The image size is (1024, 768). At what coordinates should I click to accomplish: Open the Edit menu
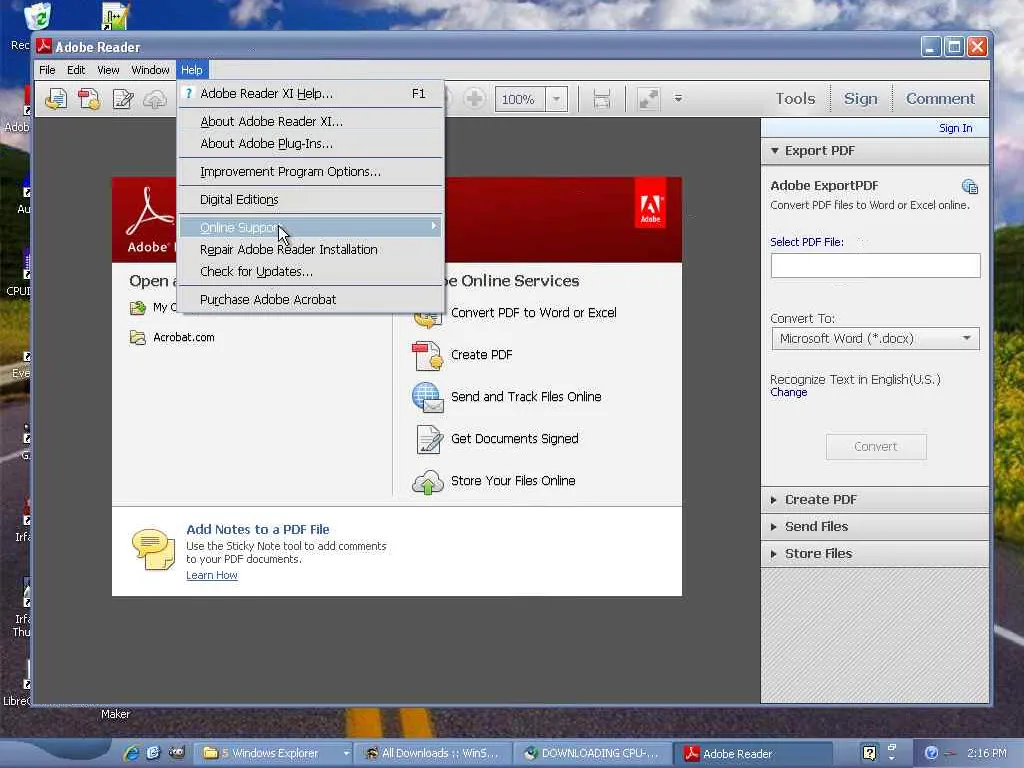click(76, 70)
